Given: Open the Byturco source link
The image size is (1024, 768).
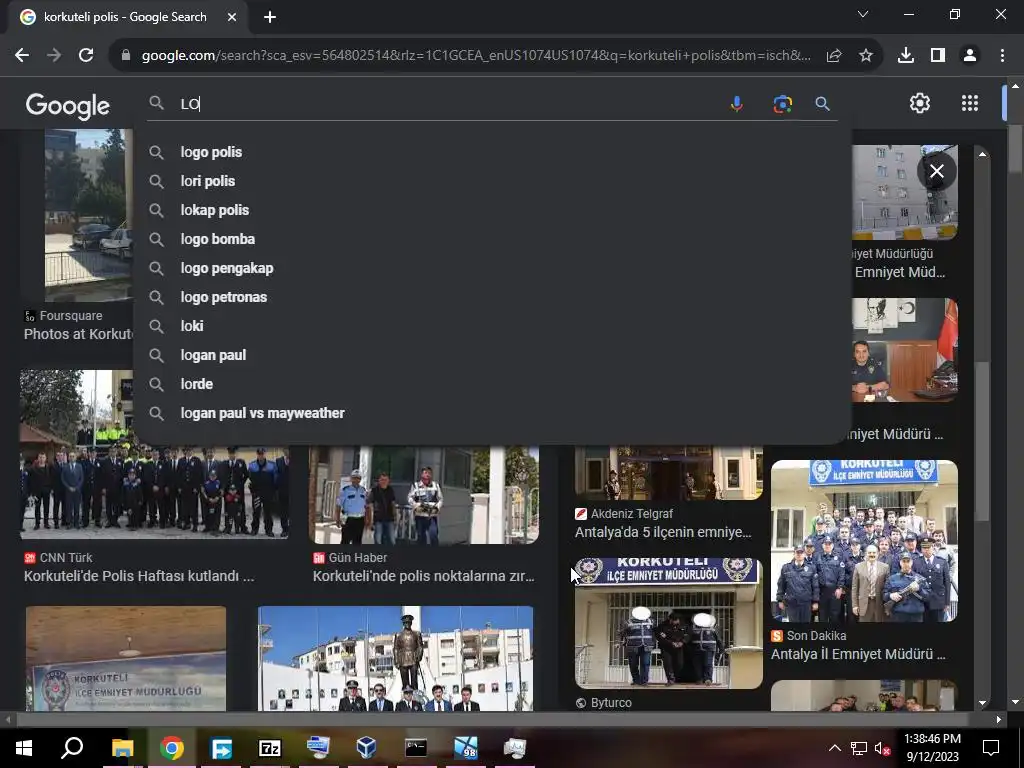Looking at the screenshot, I should pos(603,703).
